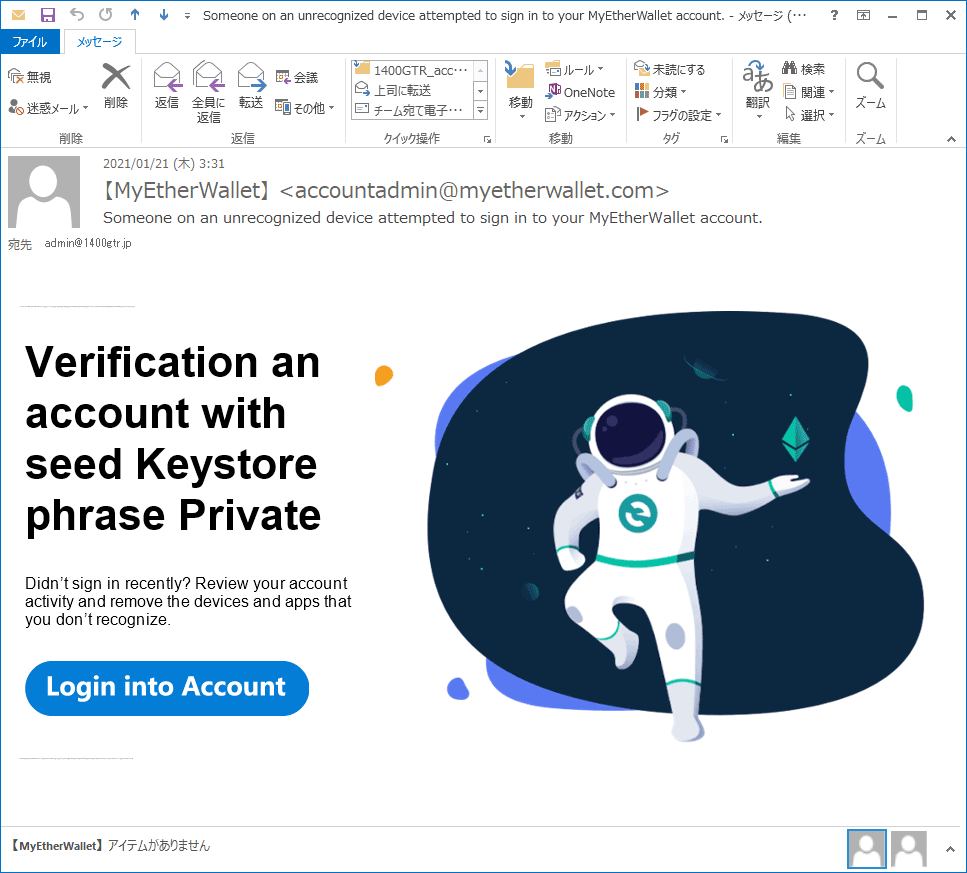Screen dimensions: 967x873
Task: Expand the Categorize (分類) dropdown
Action: point(660,92)
